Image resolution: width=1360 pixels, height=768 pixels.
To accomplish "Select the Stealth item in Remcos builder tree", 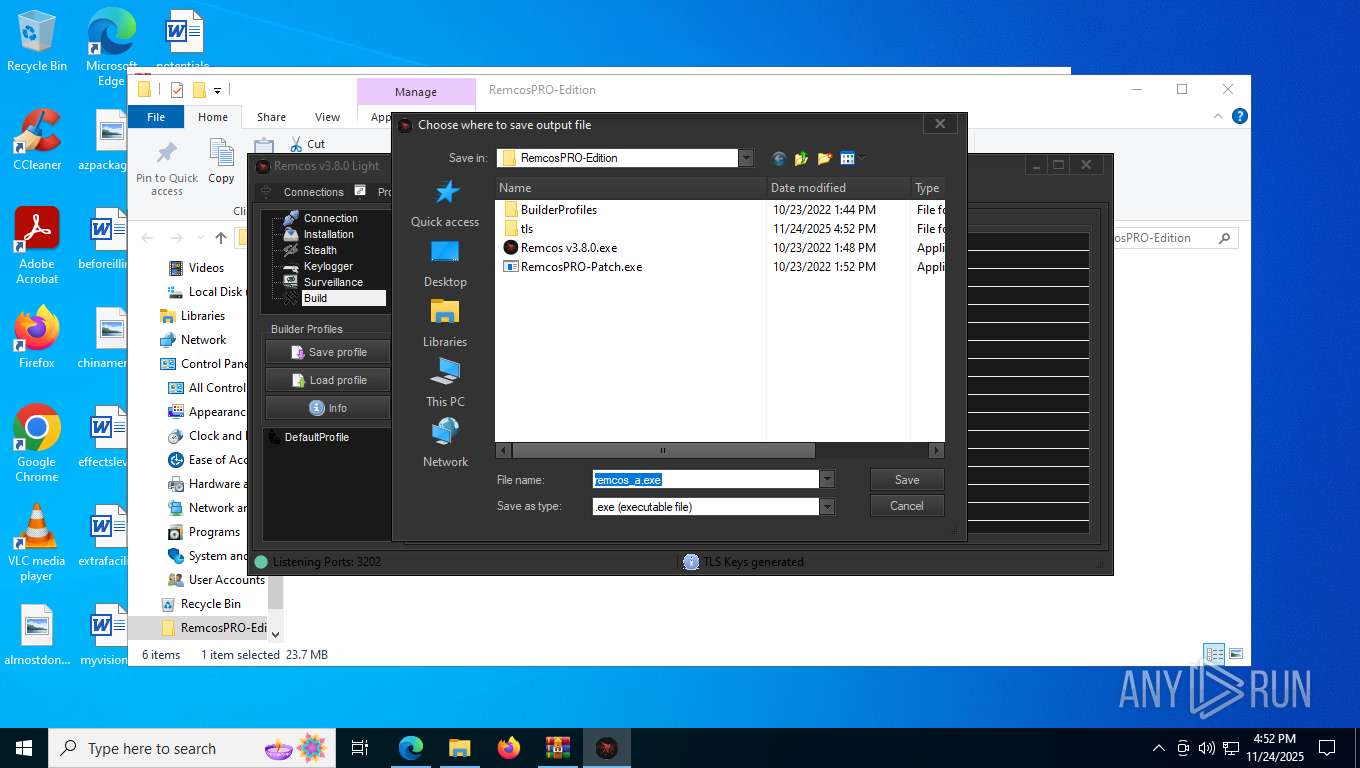I will 320,250.
